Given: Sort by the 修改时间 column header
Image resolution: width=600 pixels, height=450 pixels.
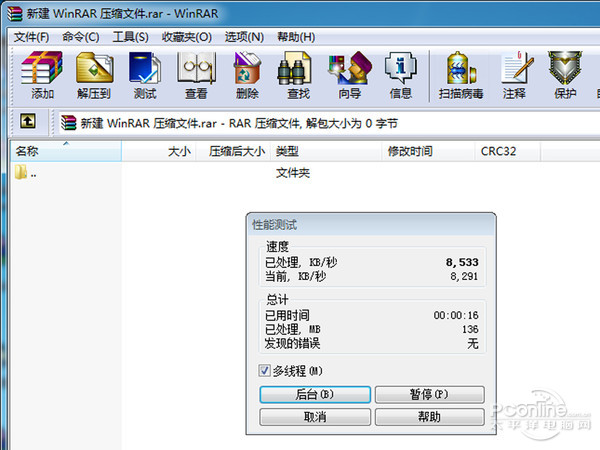Looking at the screenshot, I should click(x=428, y=151).
